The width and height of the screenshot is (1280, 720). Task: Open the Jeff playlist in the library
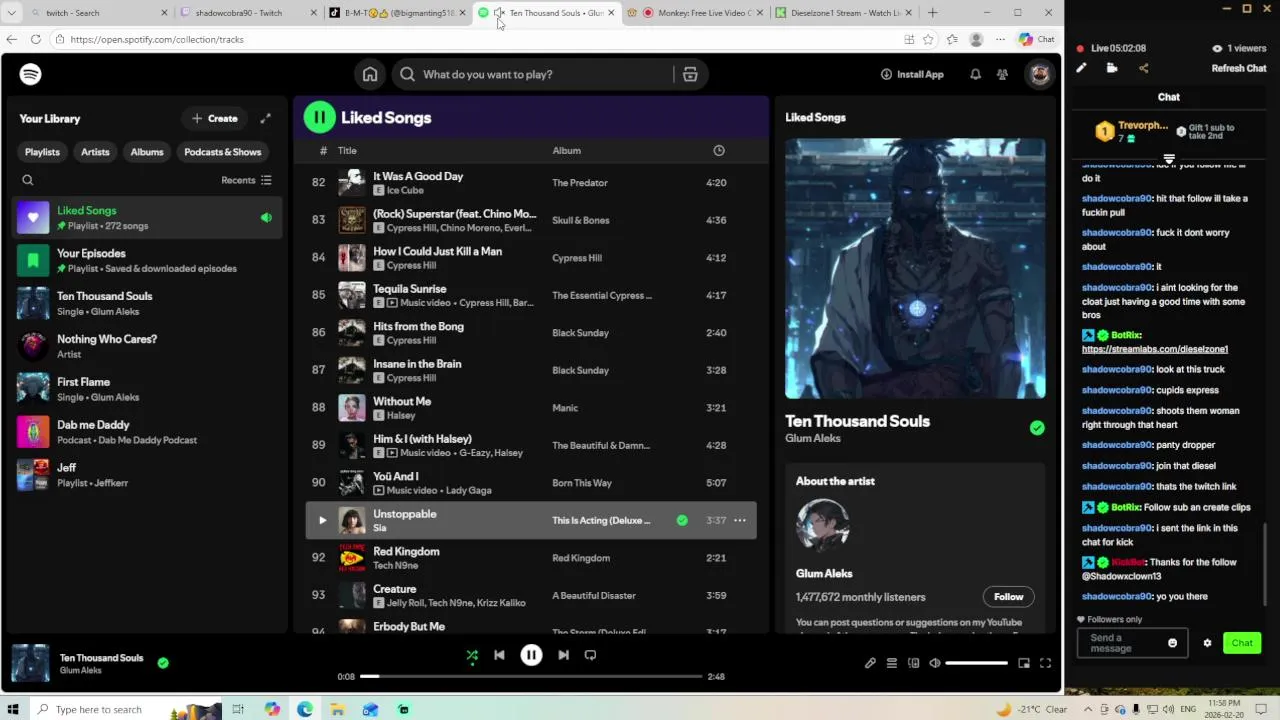[147, 475]
